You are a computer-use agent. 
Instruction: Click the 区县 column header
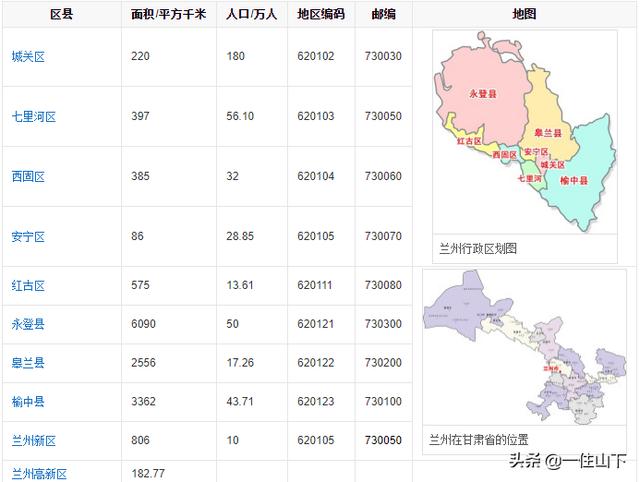point(62,14)
